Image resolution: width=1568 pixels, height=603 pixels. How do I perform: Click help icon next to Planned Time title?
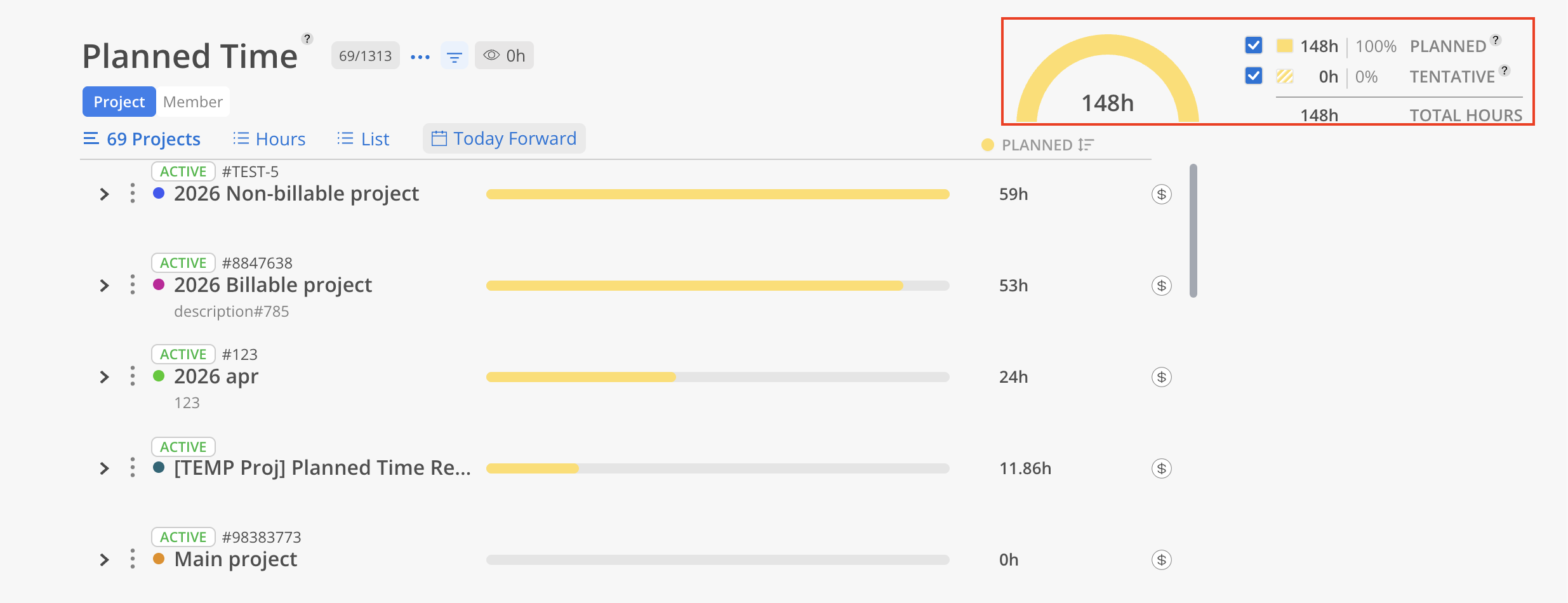307,39
